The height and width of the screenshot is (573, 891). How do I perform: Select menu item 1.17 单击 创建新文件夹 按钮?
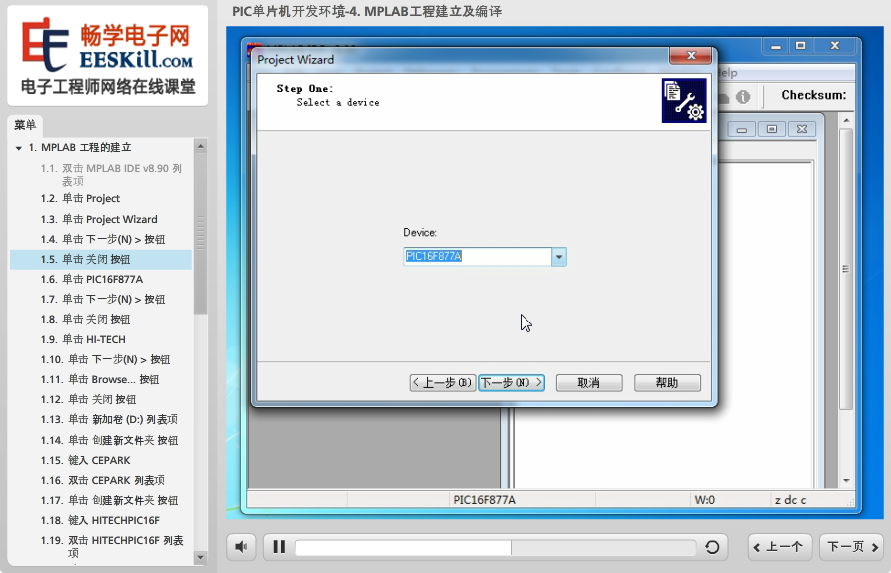pos(109,500)
